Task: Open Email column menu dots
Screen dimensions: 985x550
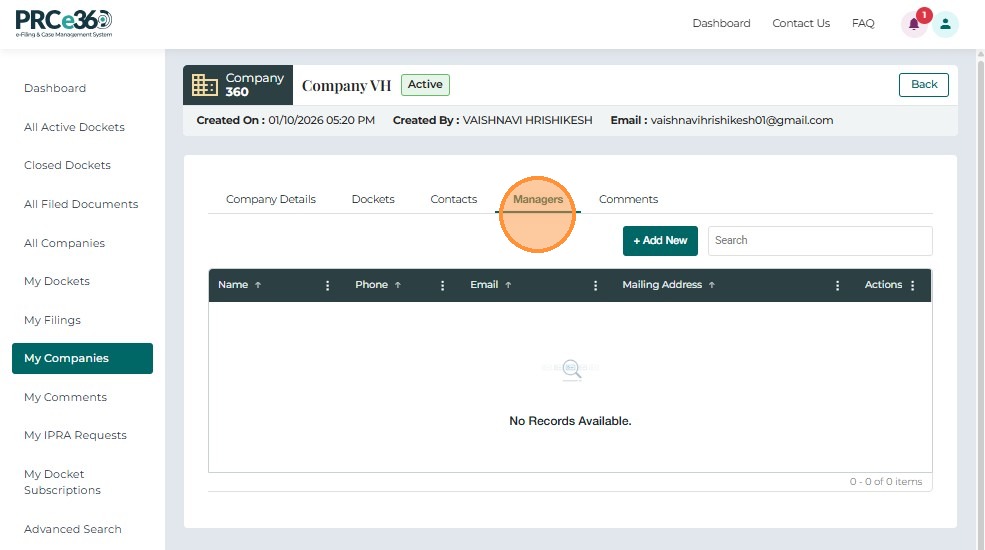Action: coord(596,286)
